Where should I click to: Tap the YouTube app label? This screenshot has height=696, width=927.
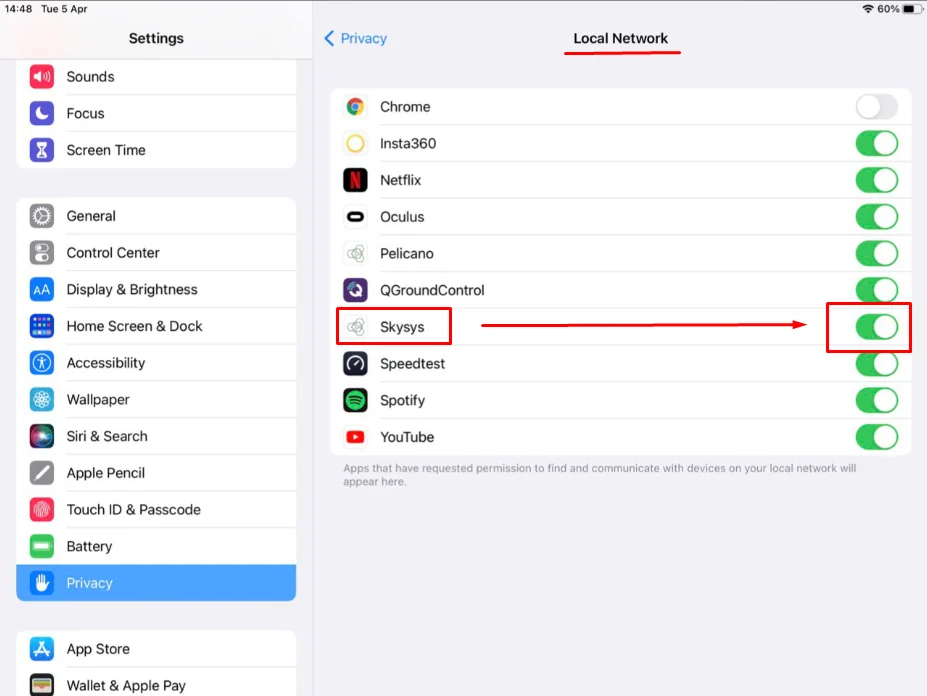407,437
